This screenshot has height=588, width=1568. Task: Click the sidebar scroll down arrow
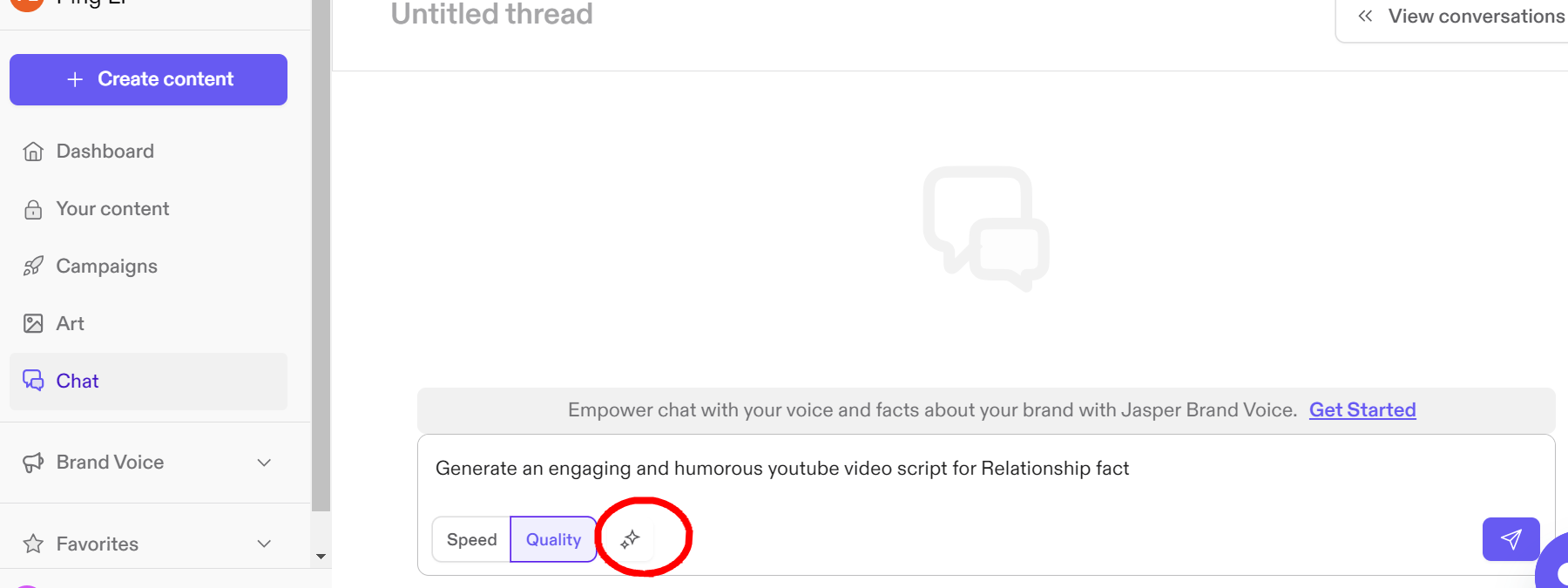[x=321, y=557]
